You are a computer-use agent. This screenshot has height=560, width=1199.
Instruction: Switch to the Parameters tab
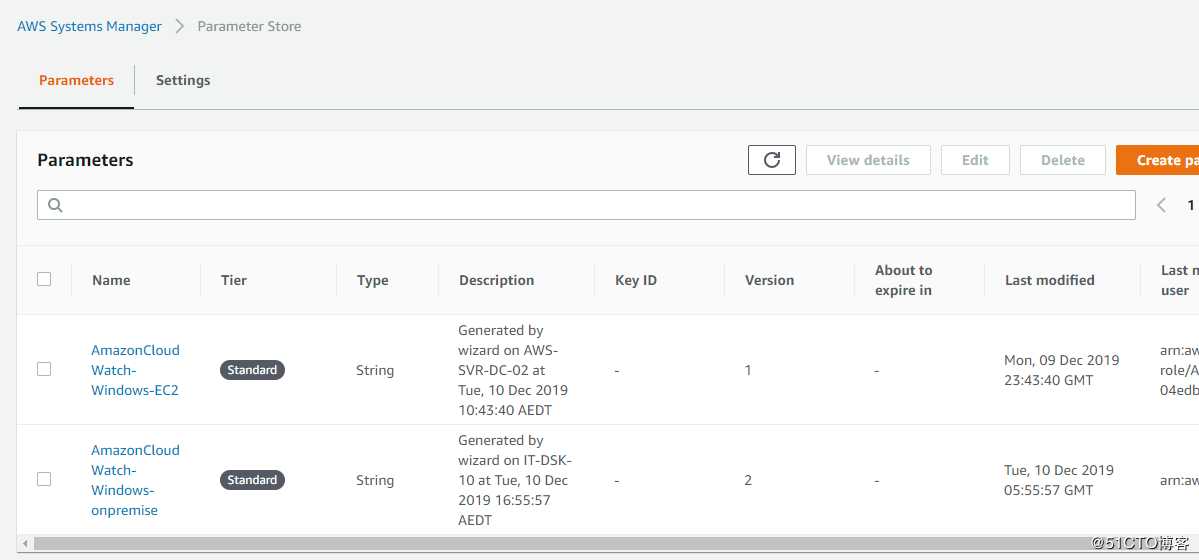76,80
